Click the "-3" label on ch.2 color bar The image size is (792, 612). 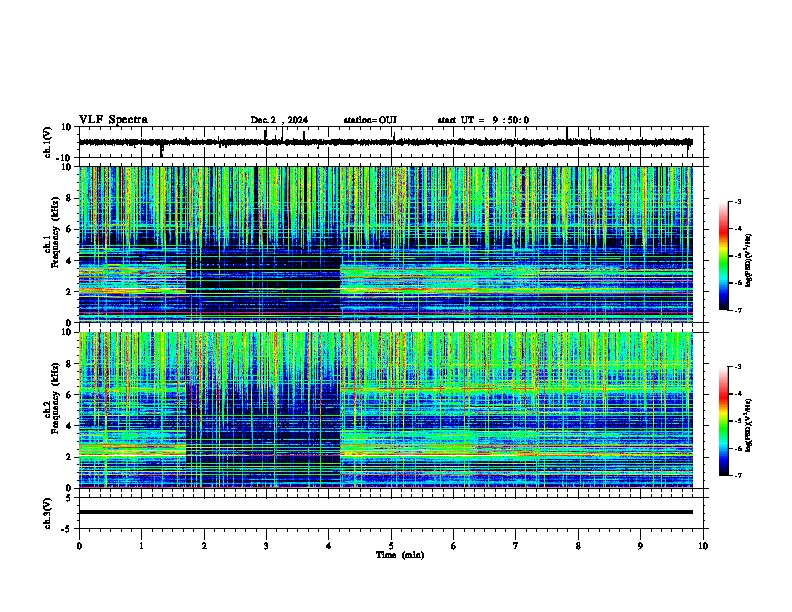738,367
